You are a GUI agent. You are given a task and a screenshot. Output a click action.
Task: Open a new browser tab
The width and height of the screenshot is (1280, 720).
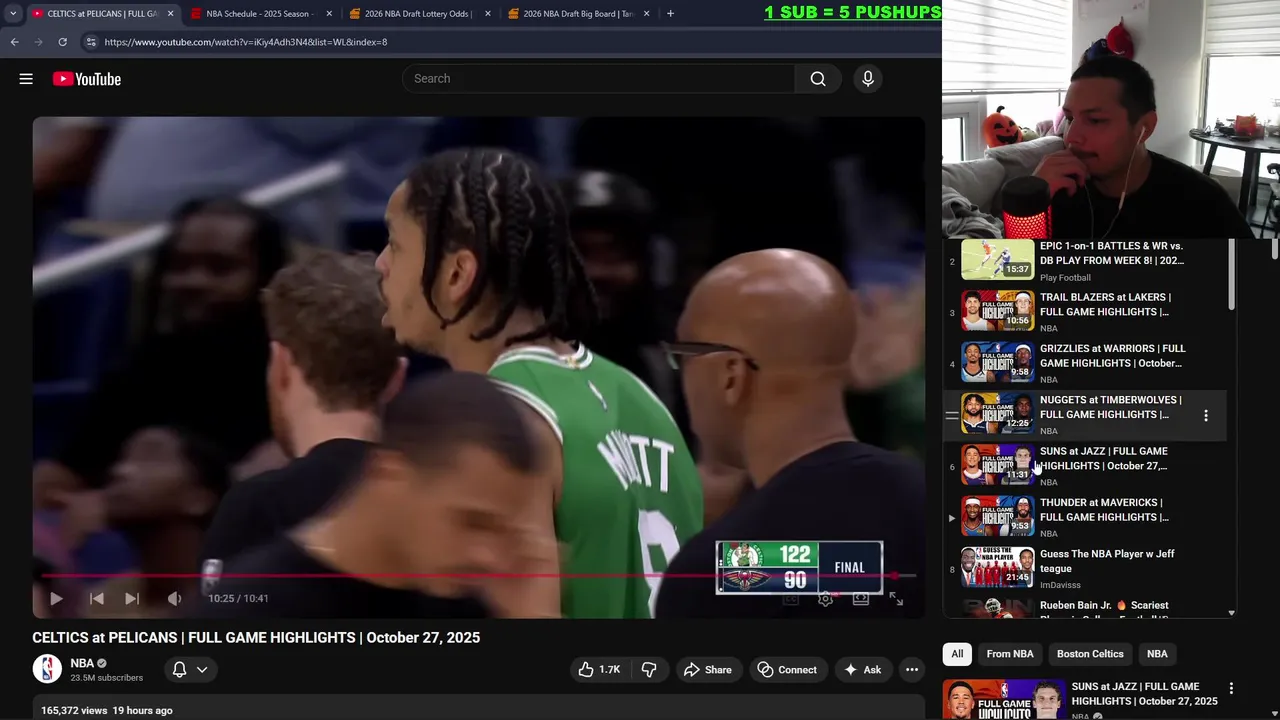coord(670,14)
